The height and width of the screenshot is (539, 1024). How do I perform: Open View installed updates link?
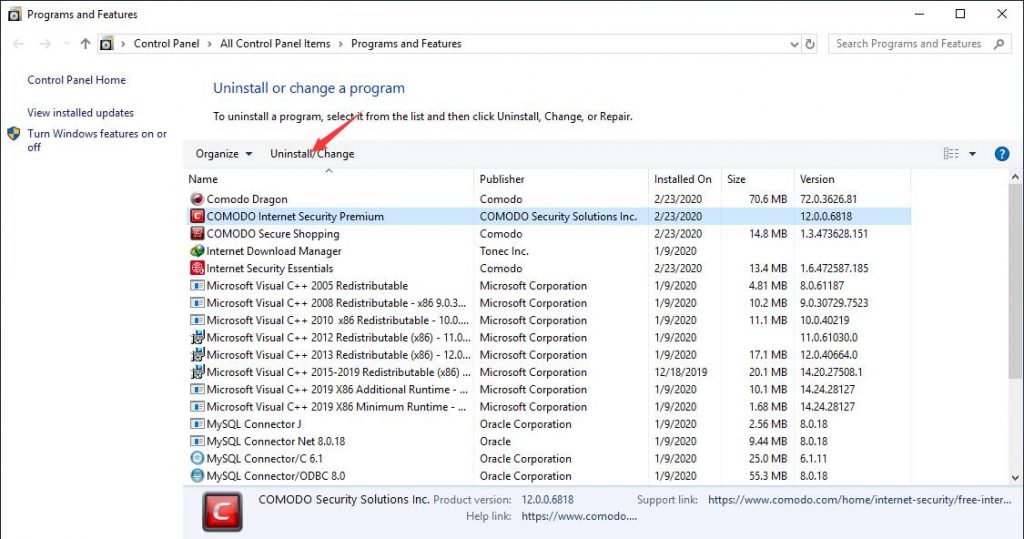point(80,112)
